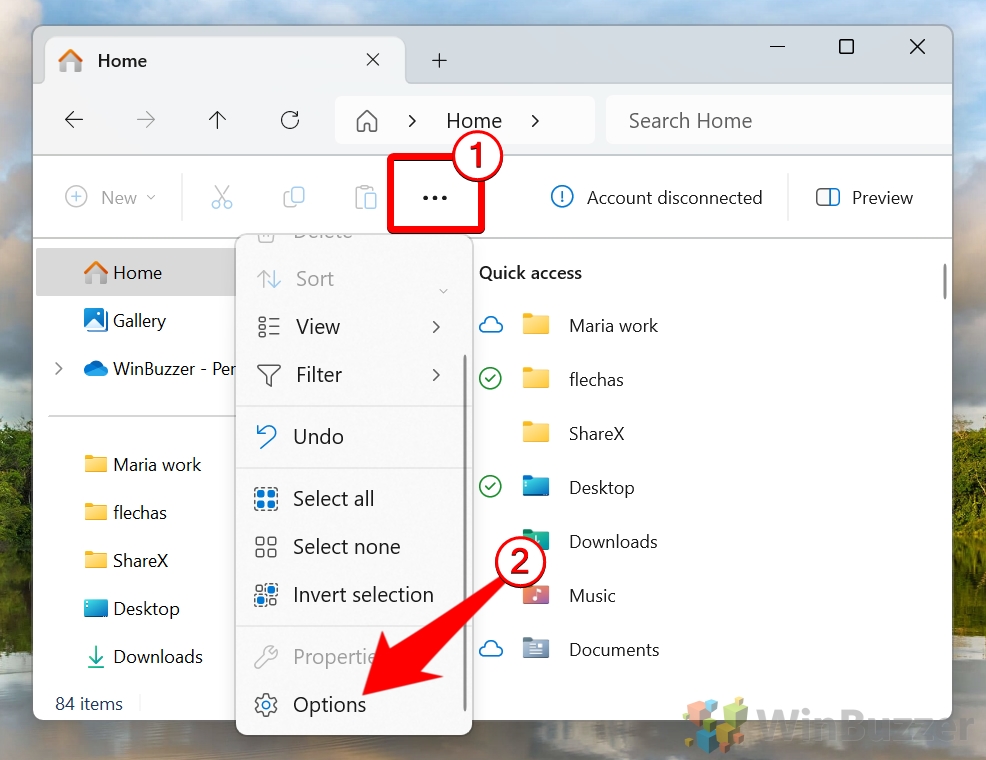Click the Home breadcrumb in address bar
The width and height of the screenshot is (986, 760).
tap(474, 120)
